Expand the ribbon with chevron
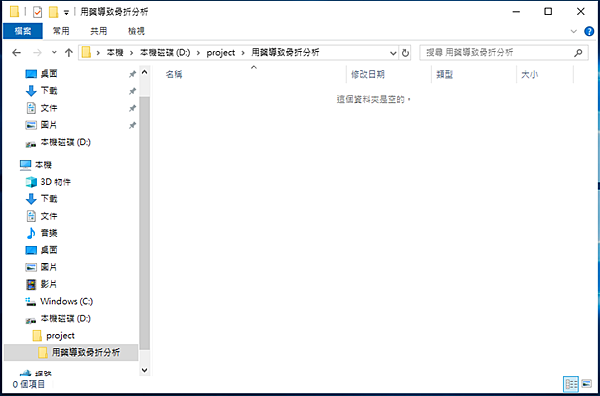The image size is (600, 396). 573,31
